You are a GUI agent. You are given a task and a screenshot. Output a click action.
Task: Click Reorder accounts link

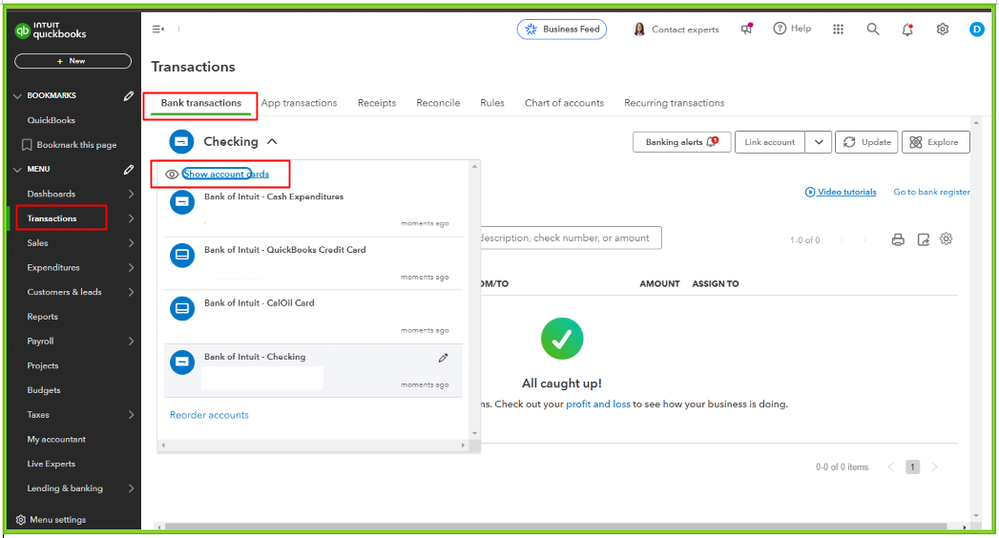tap(209, 415)
